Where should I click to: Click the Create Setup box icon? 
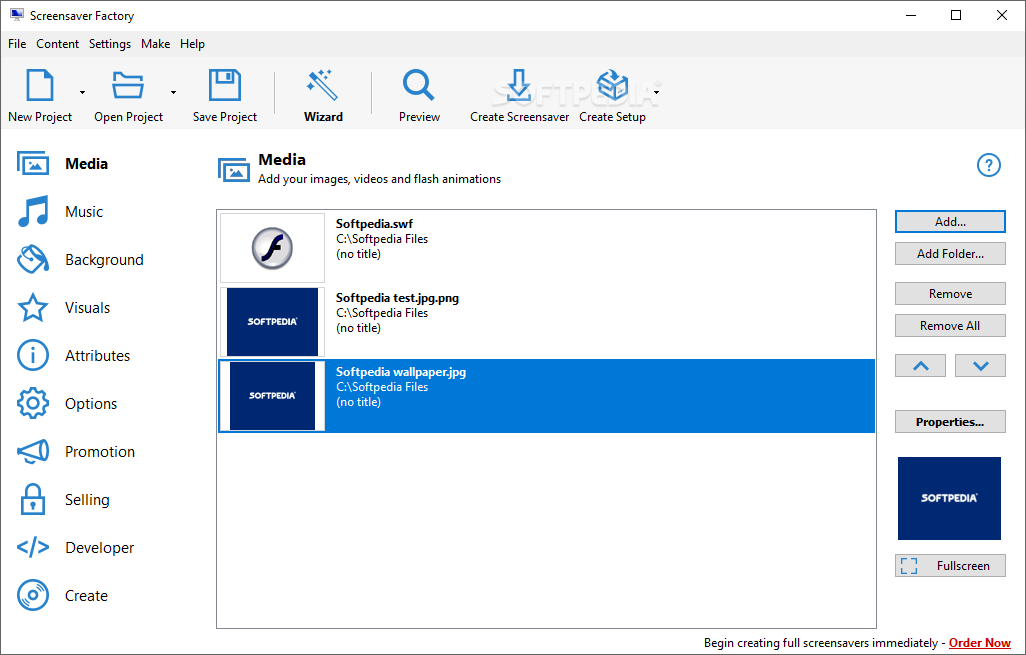pyautogui.click(x=612, y=85)
